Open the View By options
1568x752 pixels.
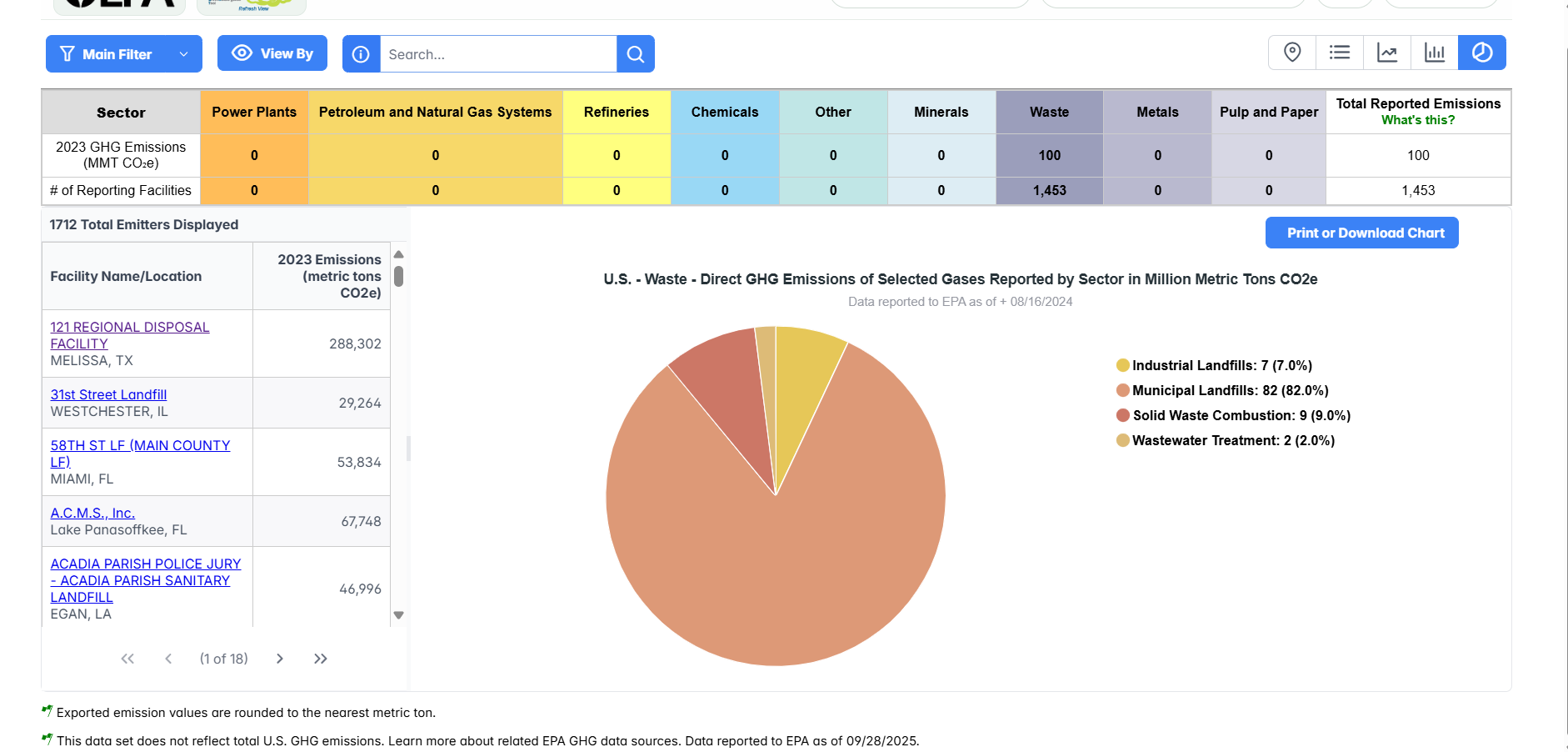272,53
